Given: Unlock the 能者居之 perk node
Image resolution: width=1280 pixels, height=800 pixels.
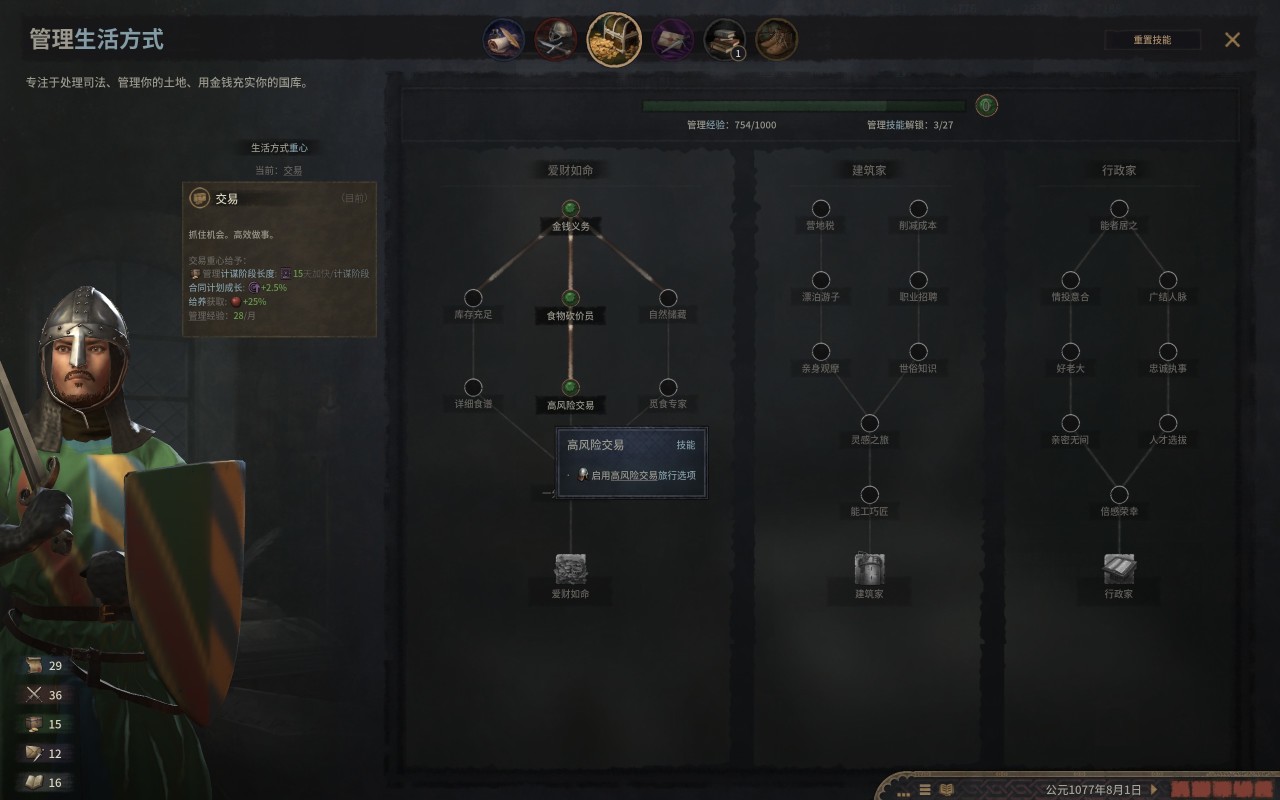Looking at the screenshot, I should 1119,209.
